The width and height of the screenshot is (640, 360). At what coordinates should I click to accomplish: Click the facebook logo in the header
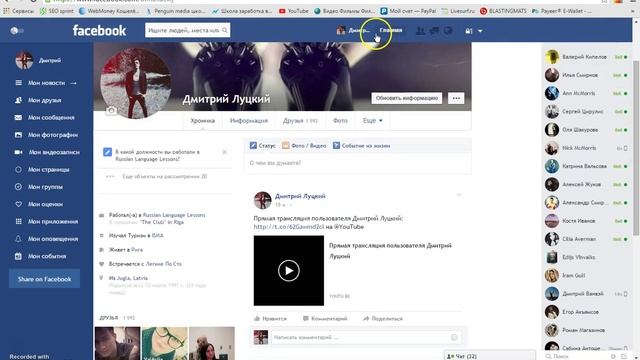99,31
